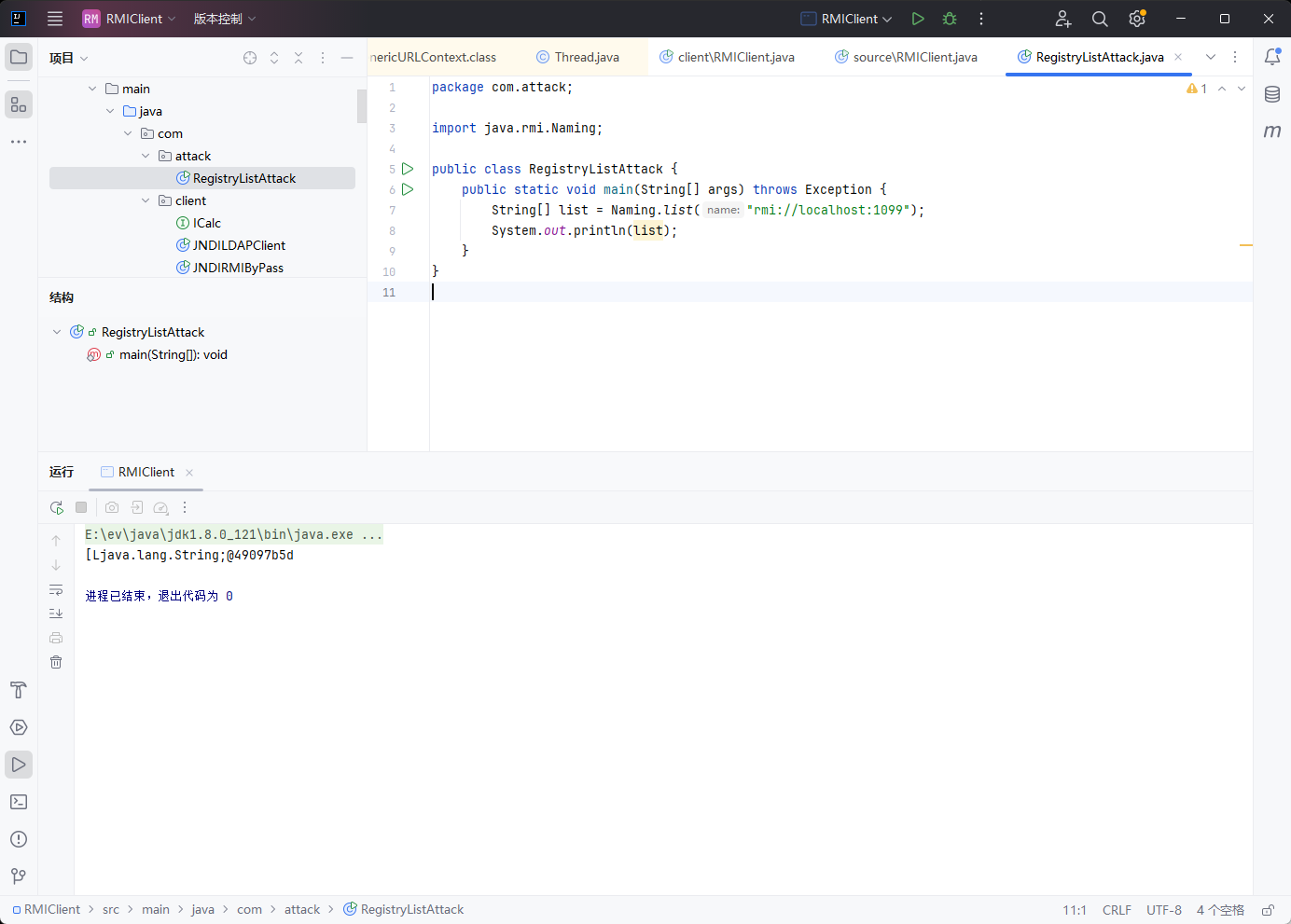Viewport: 1291px width, 924px height.
Task: Switch to the source\RMIClient.java tab
Action: pyautogui.click(x=914, y=57)
